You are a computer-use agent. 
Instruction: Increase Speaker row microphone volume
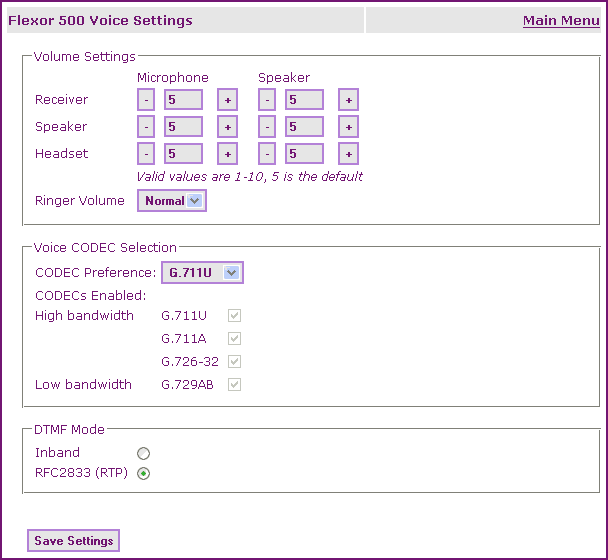228,126
